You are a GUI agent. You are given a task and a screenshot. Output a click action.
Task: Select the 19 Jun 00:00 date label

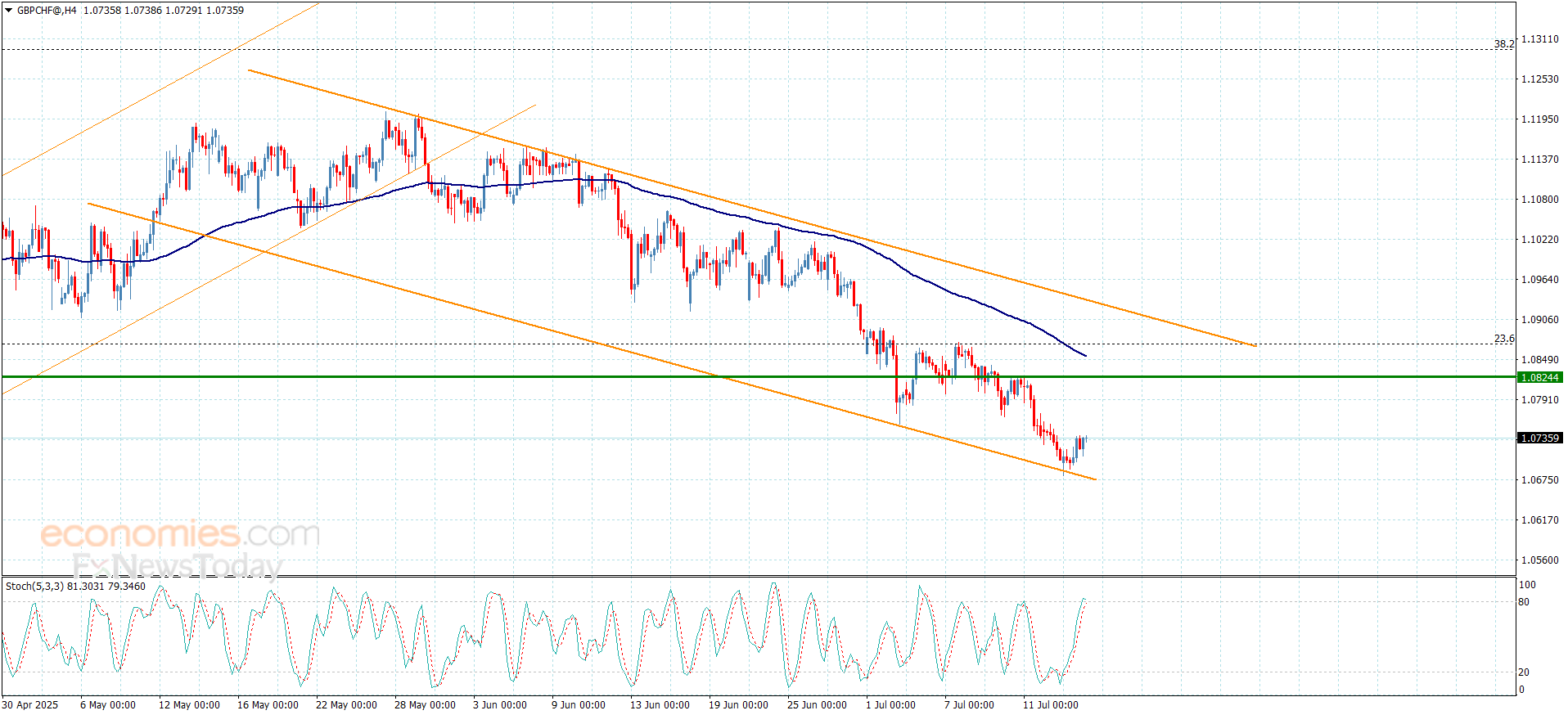(738, 704)
